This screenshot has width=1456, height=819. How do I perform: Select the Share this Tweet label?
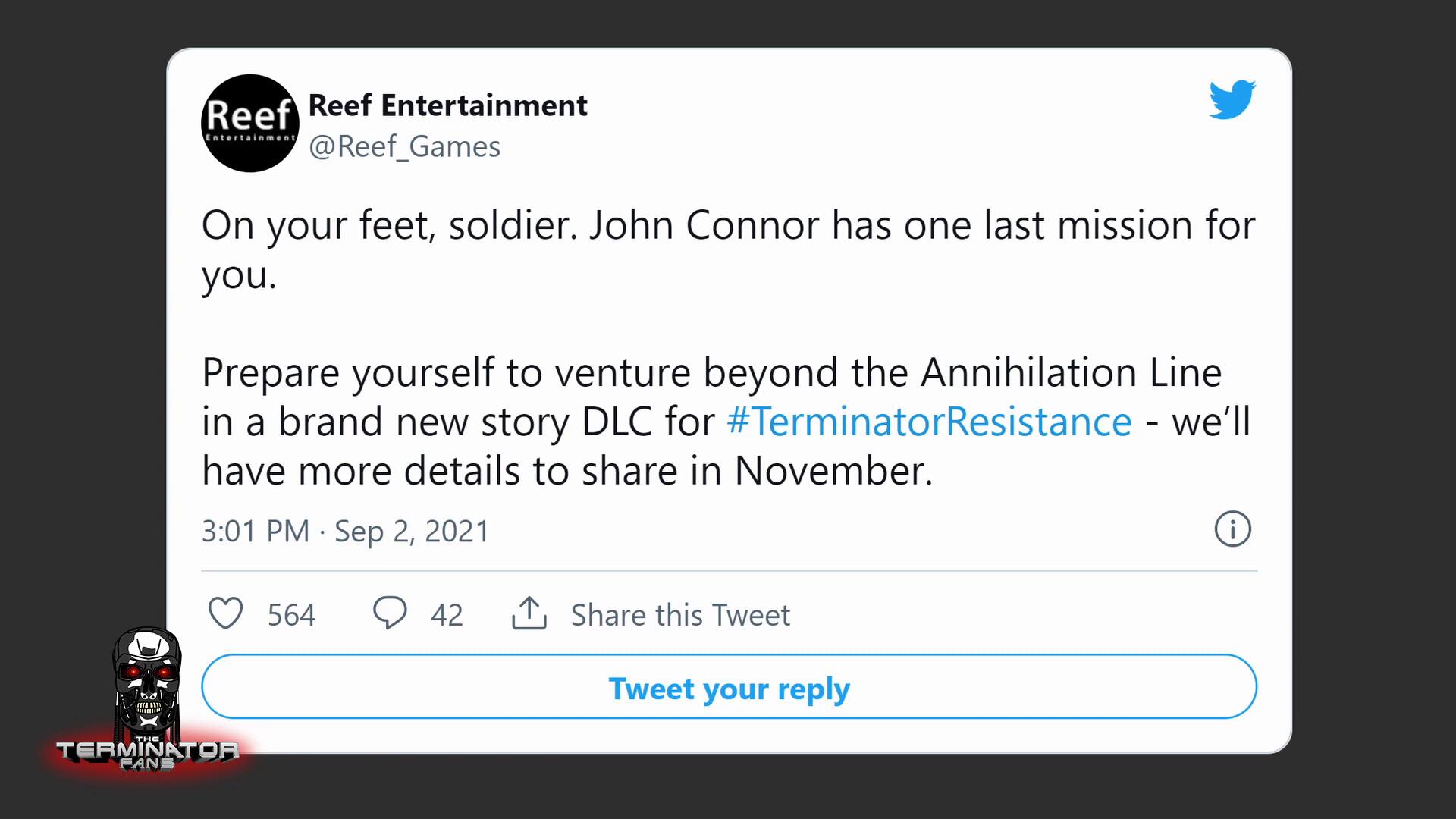tap(680, 615)
